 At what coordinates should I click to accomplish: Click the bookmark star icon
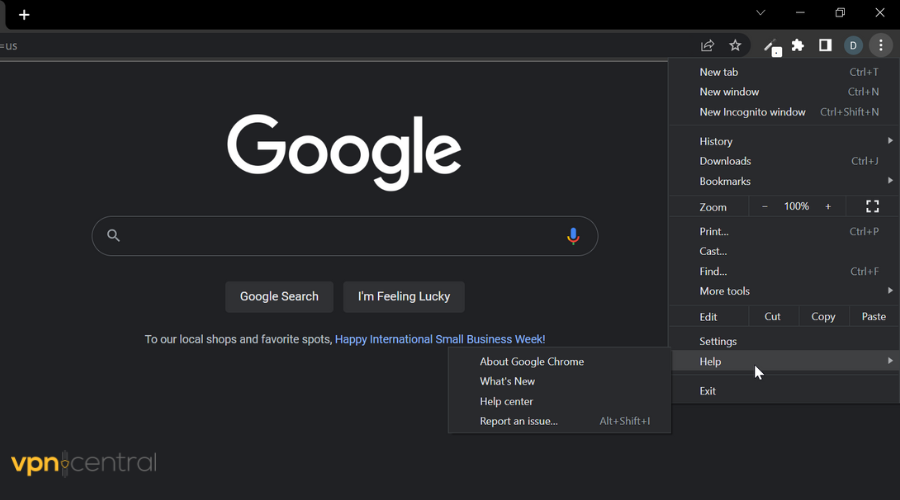tap(735, 45)
